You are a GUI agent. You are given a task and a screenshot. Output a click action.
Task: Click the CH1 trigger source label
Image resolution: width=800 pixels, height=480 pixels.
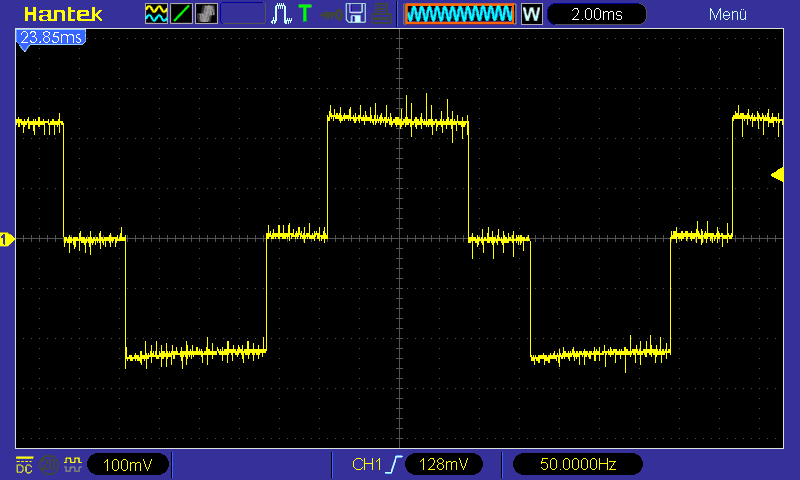point(367,465)
